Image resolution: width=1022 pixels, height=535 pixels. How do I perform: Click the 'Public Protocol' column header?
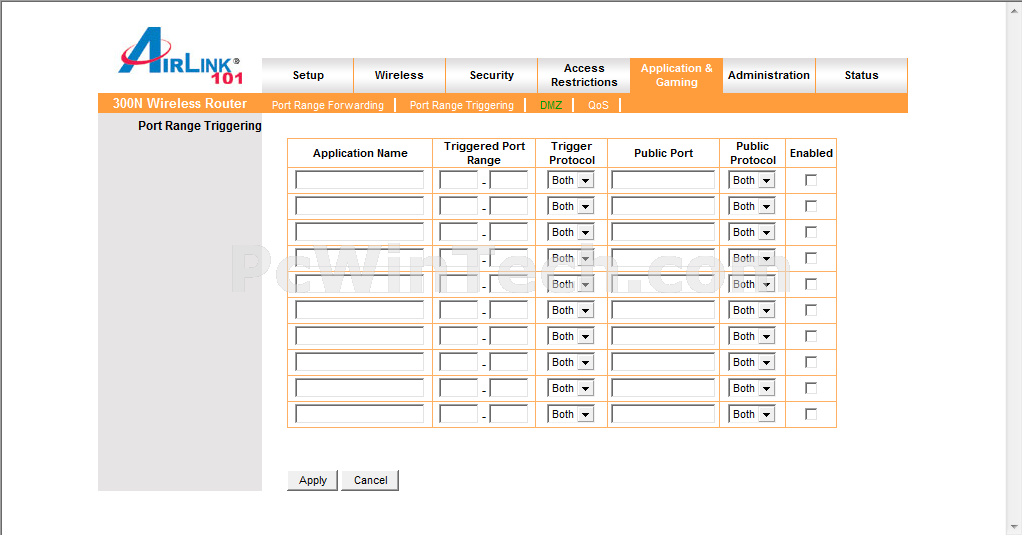click(x=753, y=153)
